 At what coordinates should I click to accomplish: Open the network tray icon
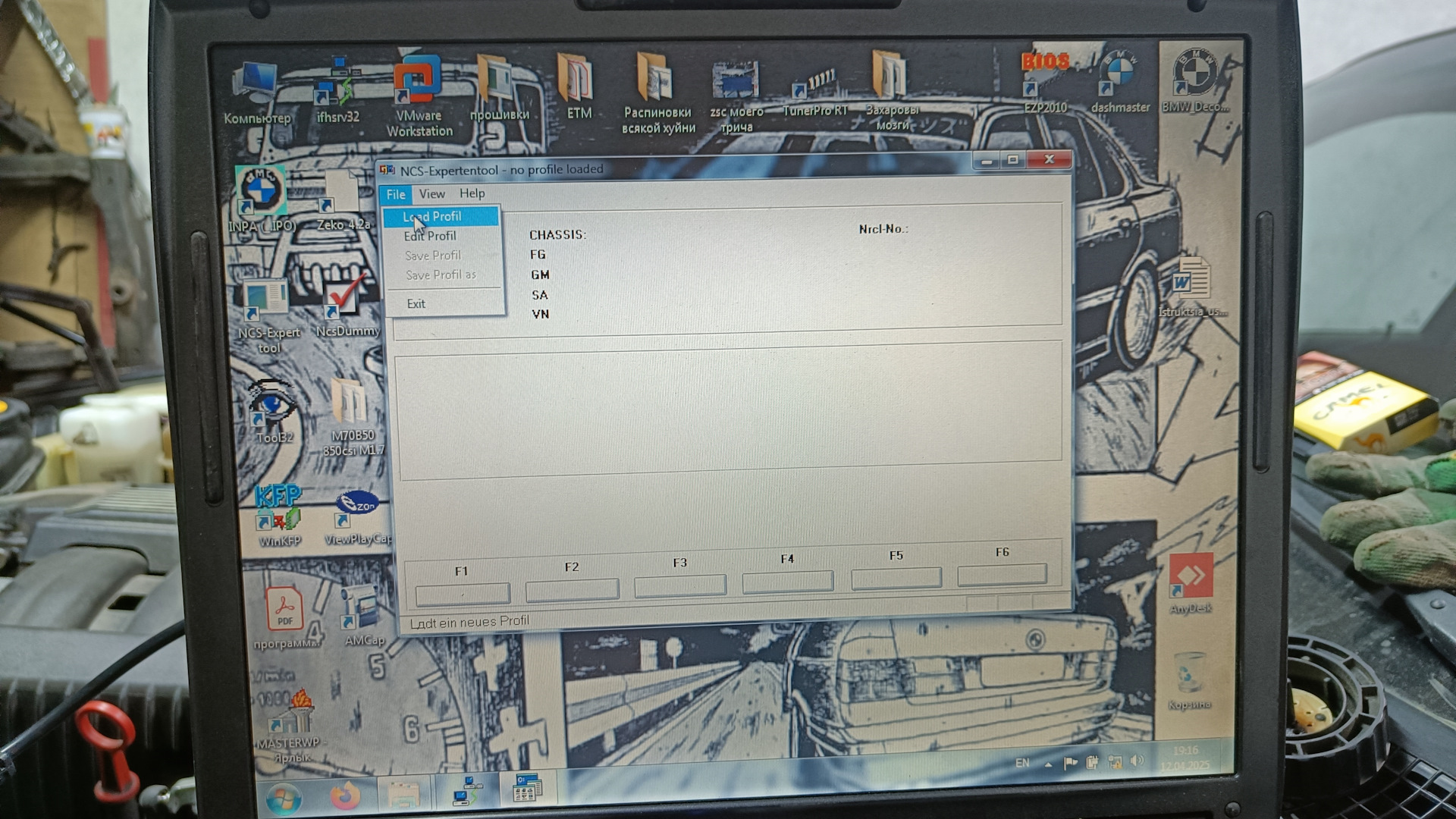pos(1115,761)
